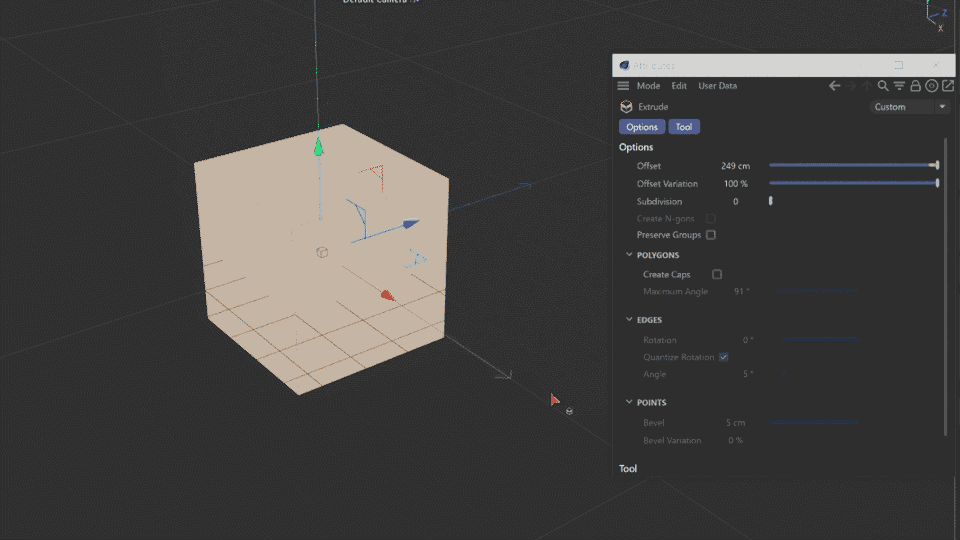Go up one level in Attributes

(x=866, y=86)
